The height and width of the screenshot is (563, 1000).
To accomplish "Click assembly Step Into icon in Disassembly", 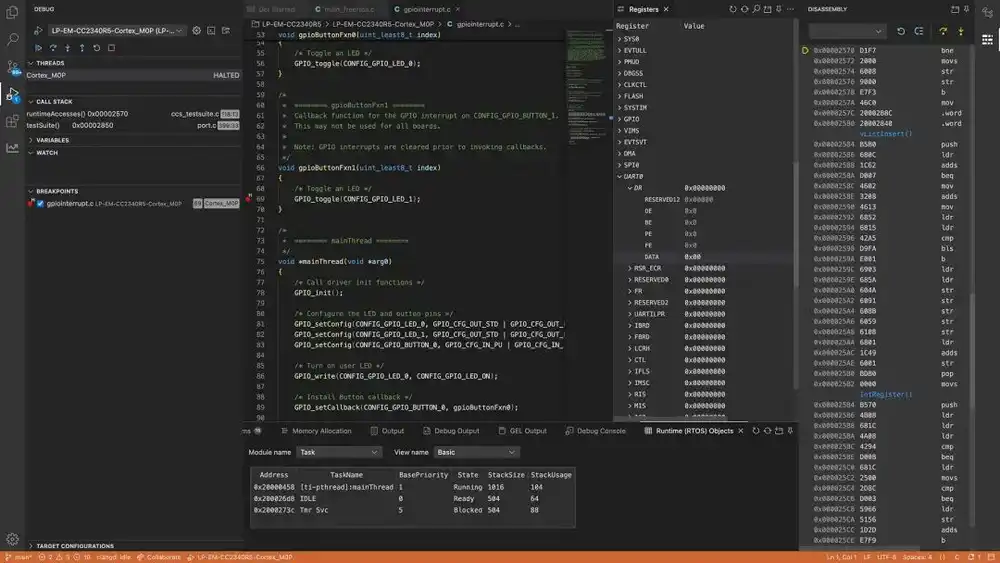I will coord(961,31).
